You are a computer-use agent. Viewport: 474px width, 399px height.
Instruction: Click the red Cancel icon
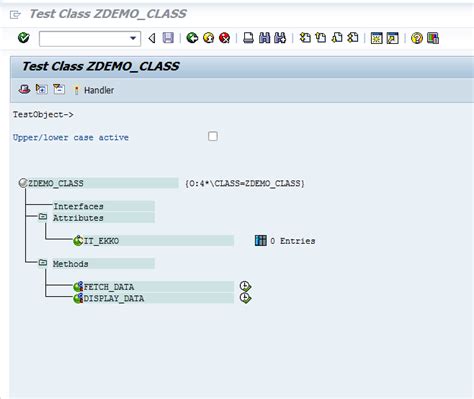point(225,38)
